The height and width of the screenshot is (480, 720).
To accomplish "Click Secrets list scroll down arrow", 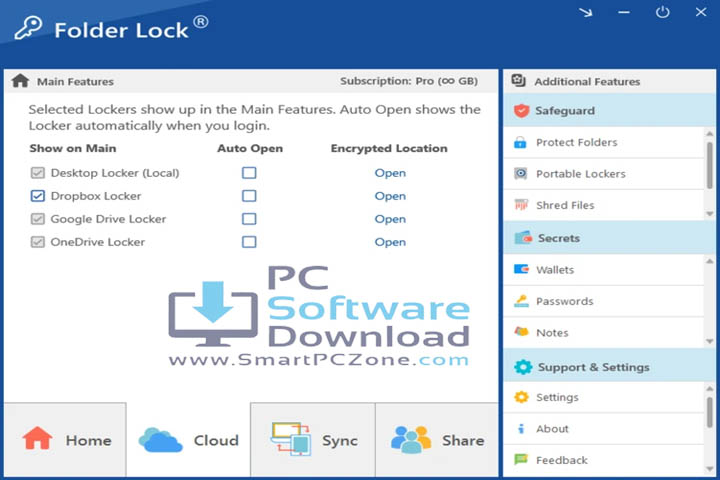I will point(709,341).
